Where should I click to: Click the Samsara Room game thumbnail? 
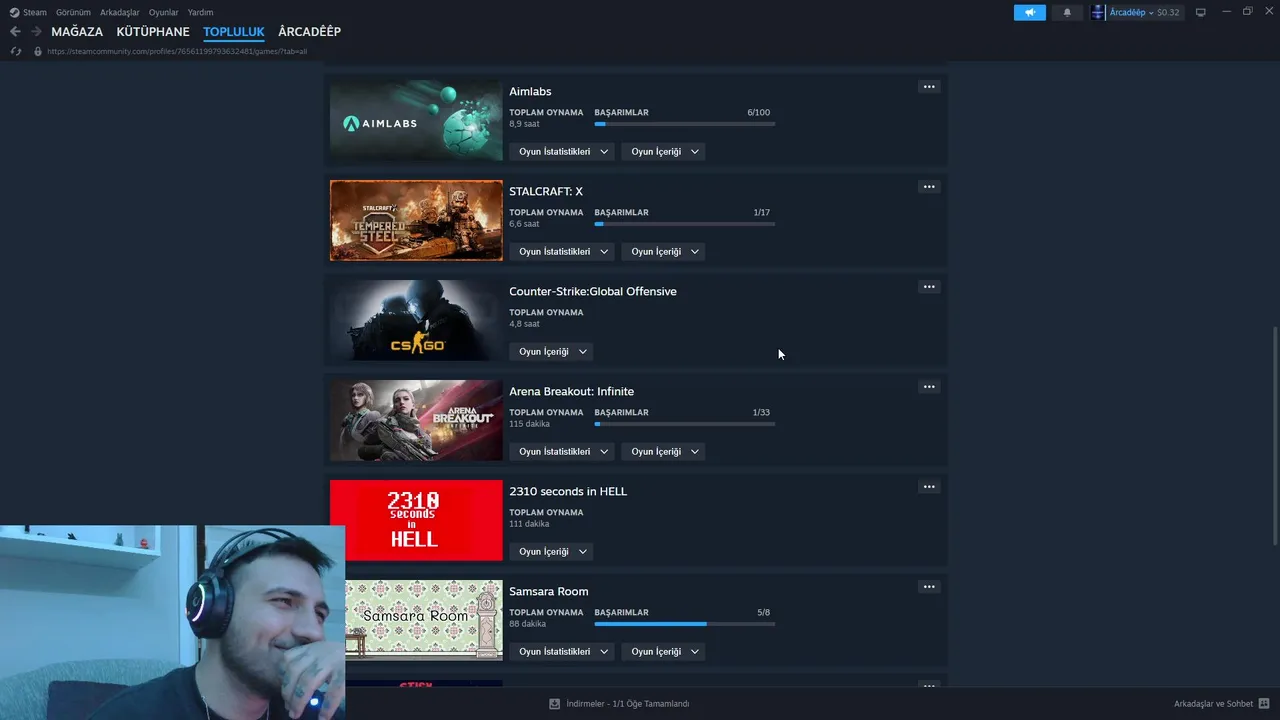[424, 621]
